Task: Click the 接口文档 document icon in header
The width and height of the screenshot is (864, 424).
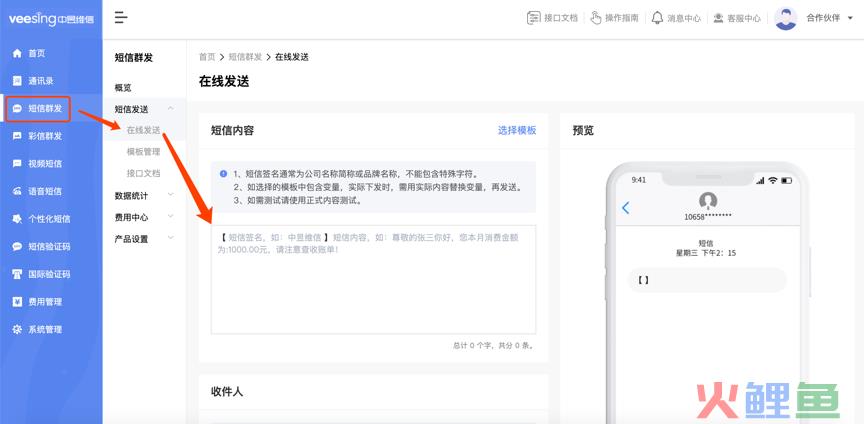Action: pos(533,18)
